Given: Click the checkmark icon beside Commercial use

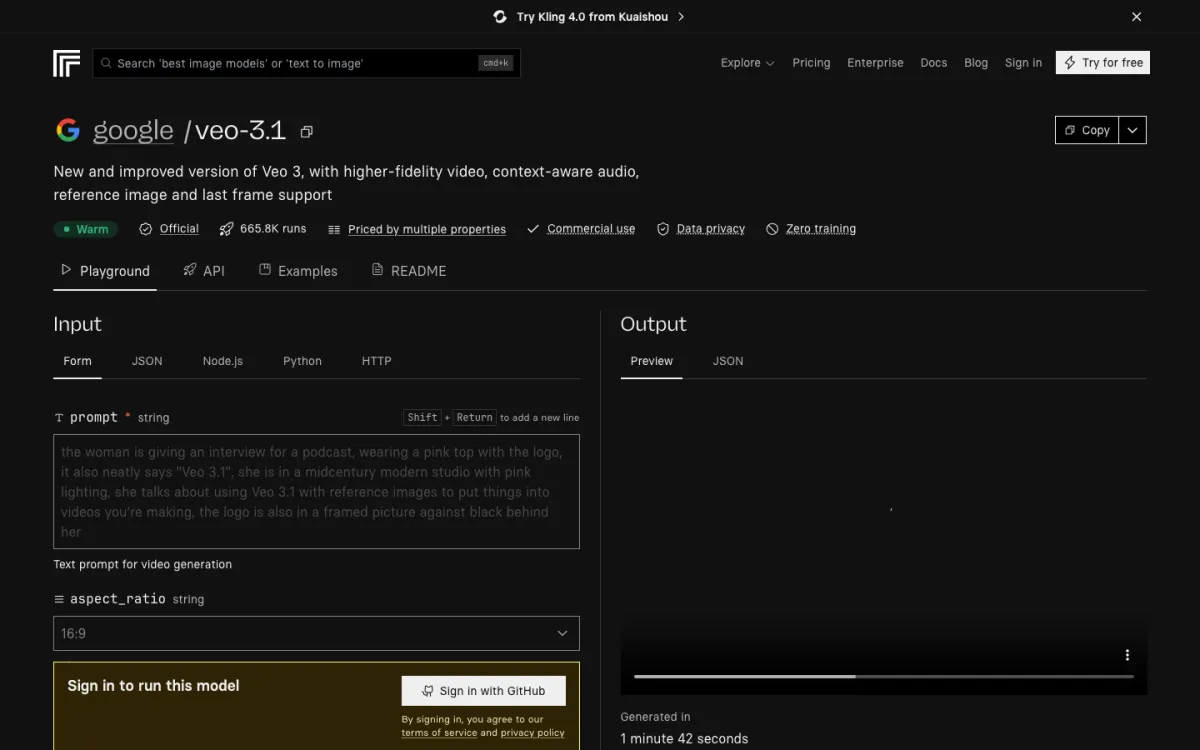Looking at the screenshot, I should coord(533,229).
